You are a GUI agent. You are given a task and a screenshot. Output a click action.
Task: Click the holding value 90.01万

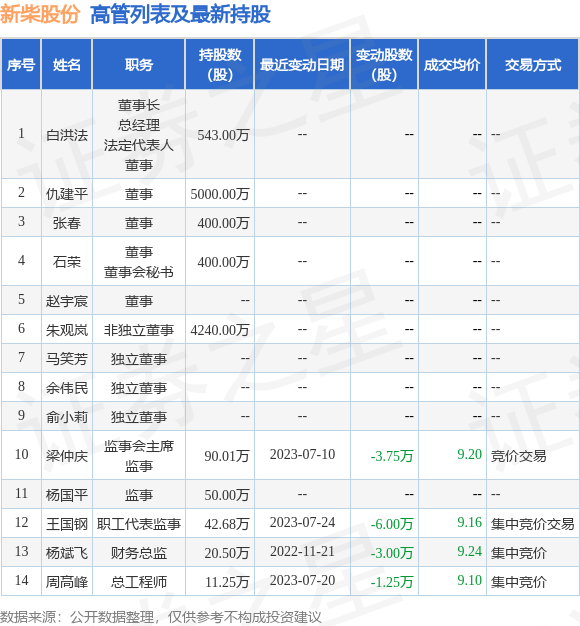click(227, 456)
